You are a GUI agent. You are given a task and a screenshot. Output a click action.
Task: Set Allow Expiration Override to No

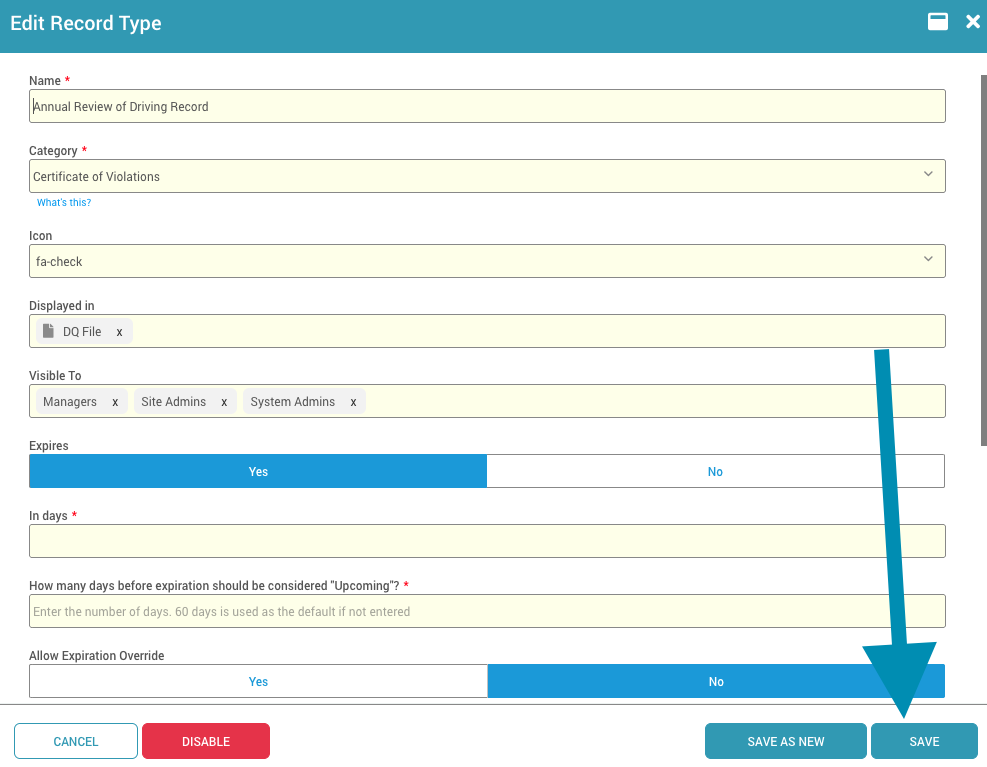tap(716, 682)
